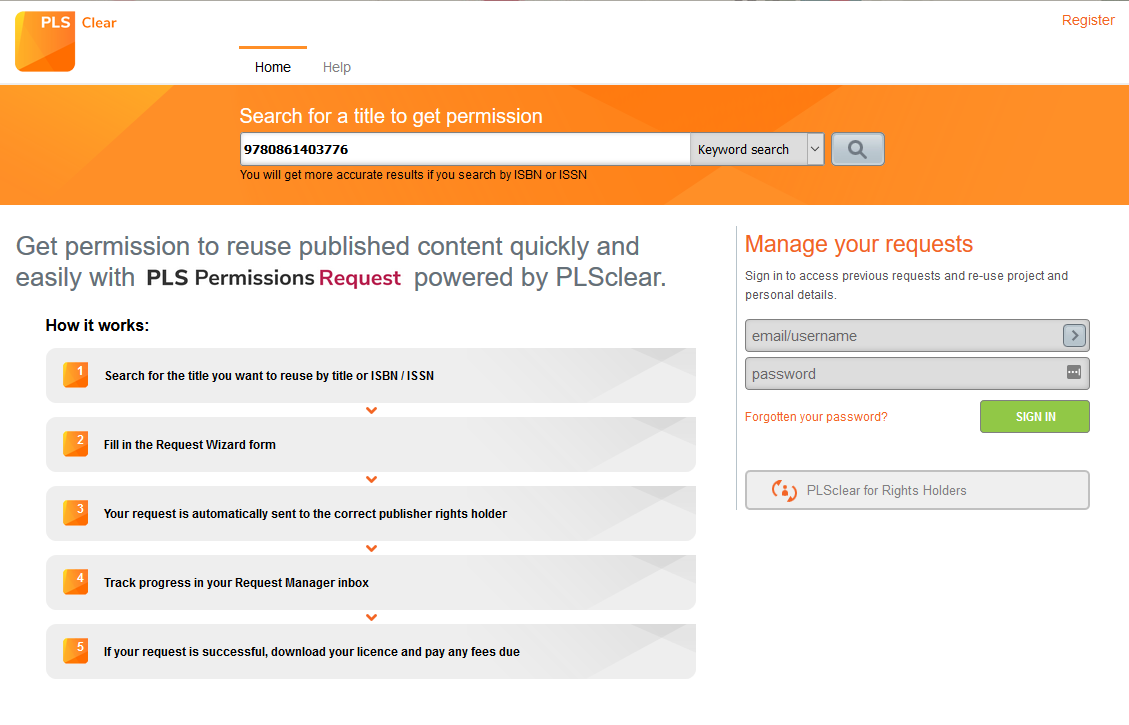This screenshot has width=1129, height=725.
Task: Click step text 'Your request is automatically sent'
Action: (305, 514)
